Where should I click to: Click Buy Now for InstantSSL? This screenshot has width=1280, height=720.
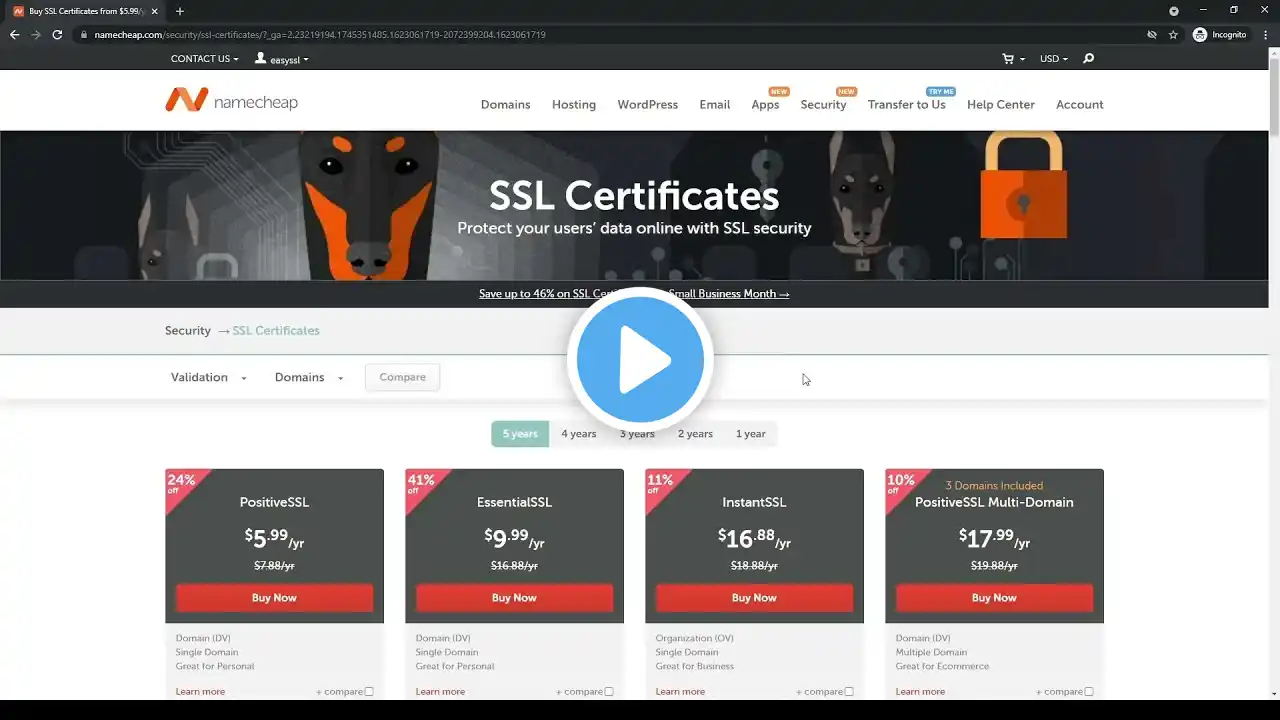(754, 598)
